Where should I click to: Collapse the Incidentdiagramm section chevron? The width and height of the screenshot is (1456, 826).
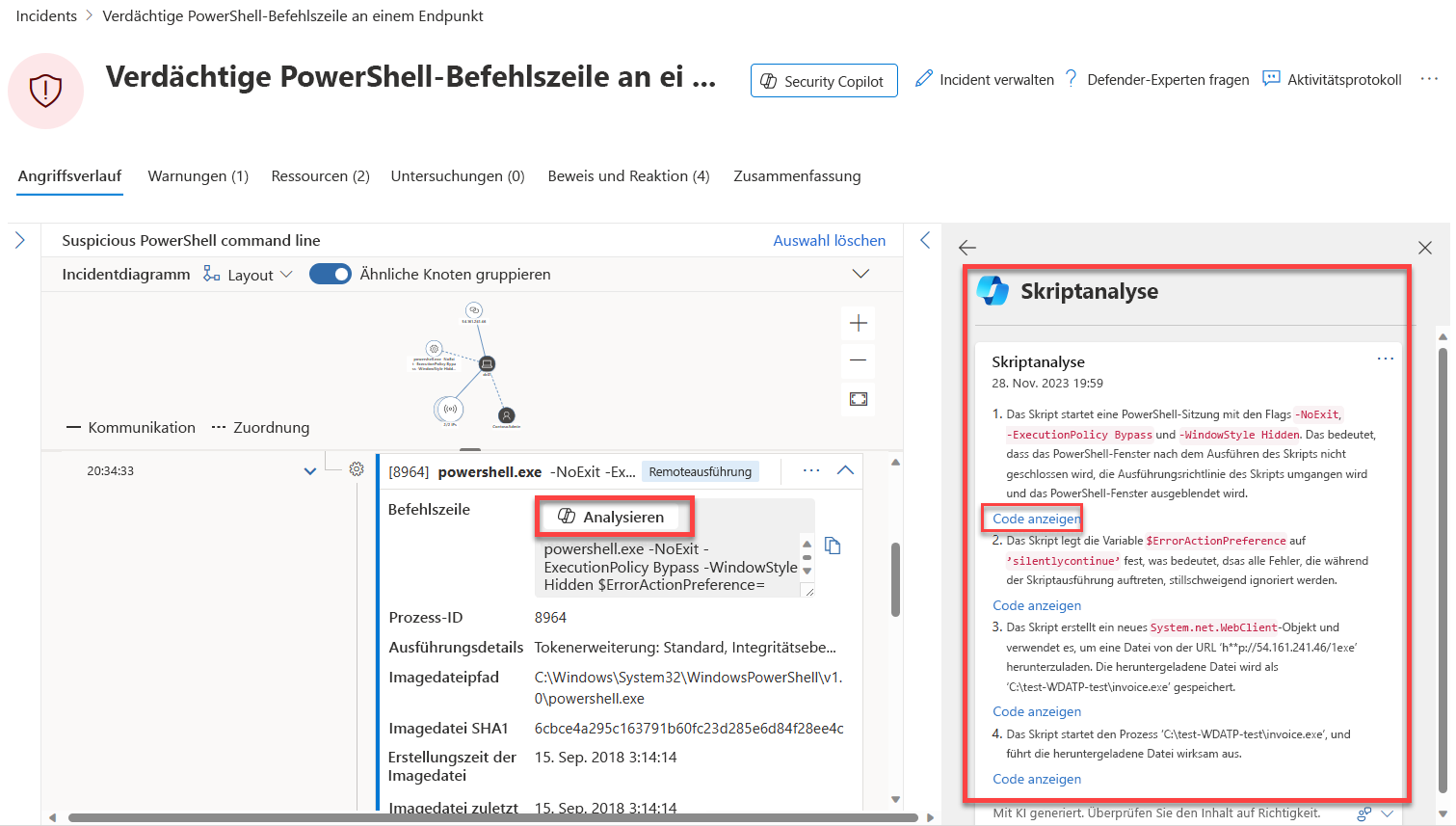click(860, 274)
